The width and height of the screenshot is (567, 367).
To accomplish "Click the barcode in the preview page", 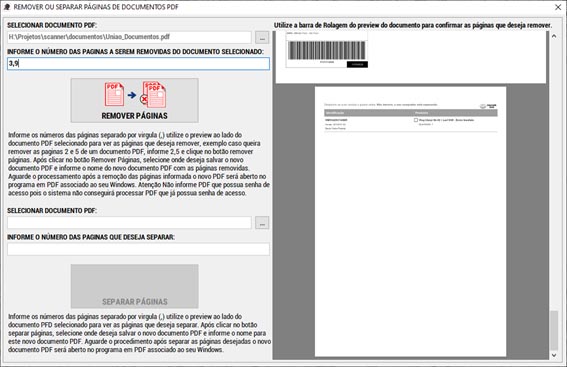I will pos(327,50).
